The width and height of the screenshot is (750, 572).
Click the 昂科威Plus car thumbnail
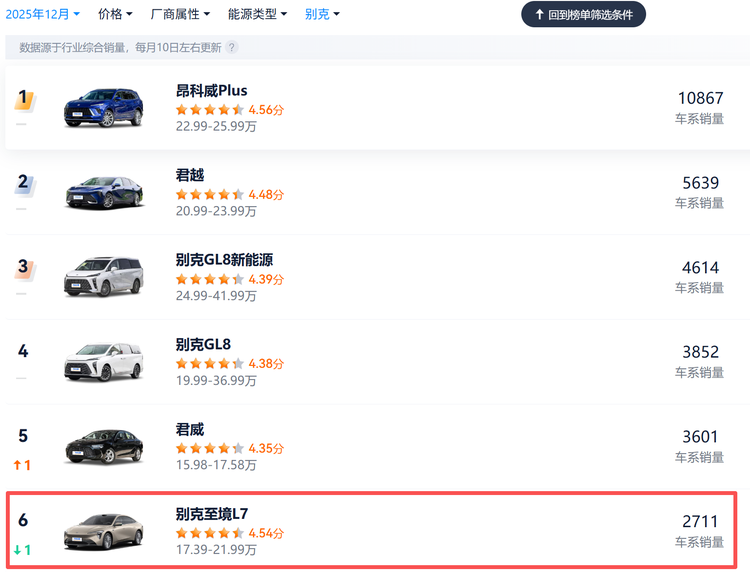(x=104, y=107)
